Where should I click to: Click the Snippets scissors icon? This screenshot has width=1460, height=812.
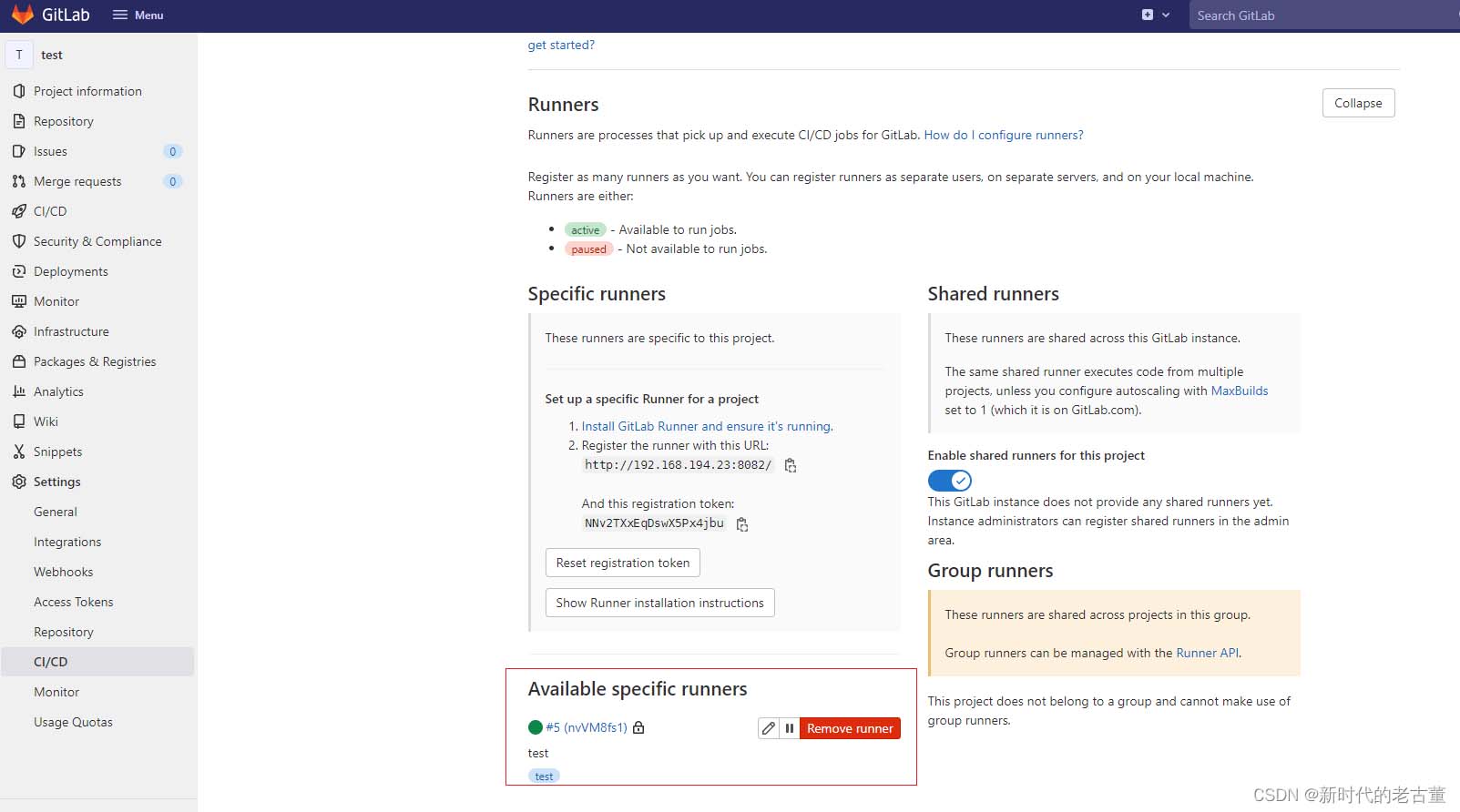click(x=19, y=452)
